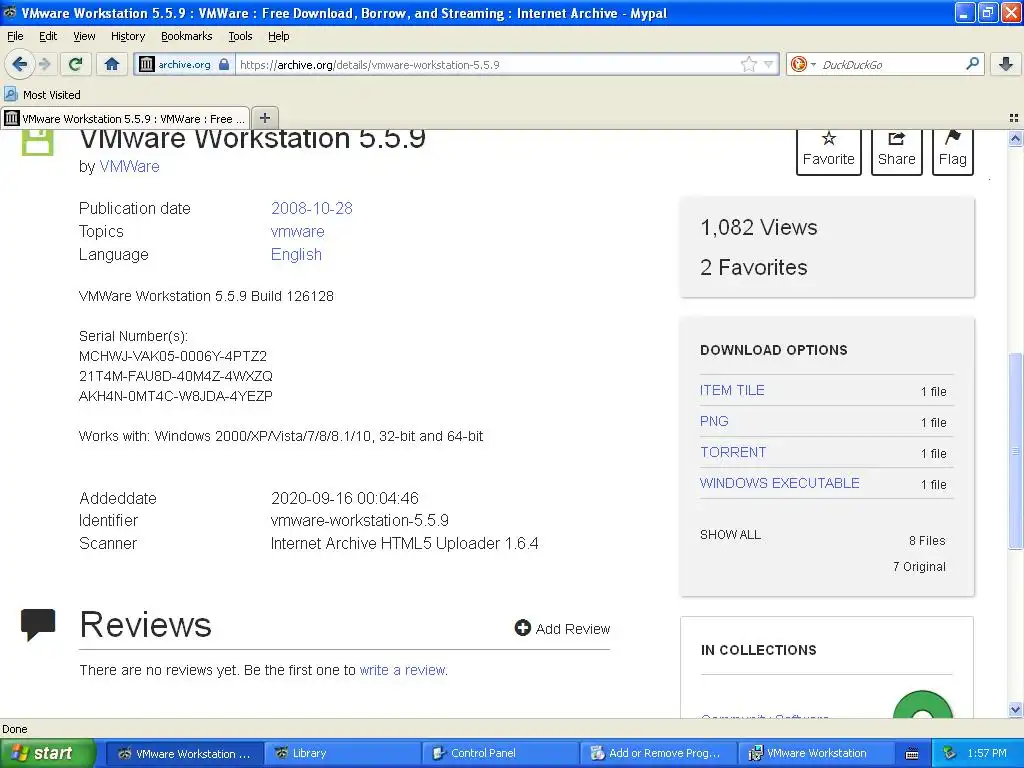The image size is (1024, 768).
Task: Click the Add Review plus icon
Action: 522,628
